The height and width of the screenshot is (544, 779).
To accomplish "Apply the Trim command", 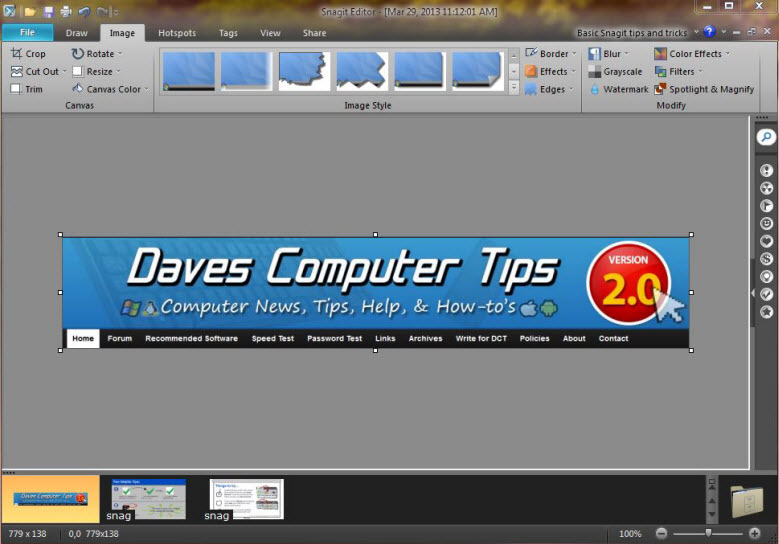I will (27, 89).
